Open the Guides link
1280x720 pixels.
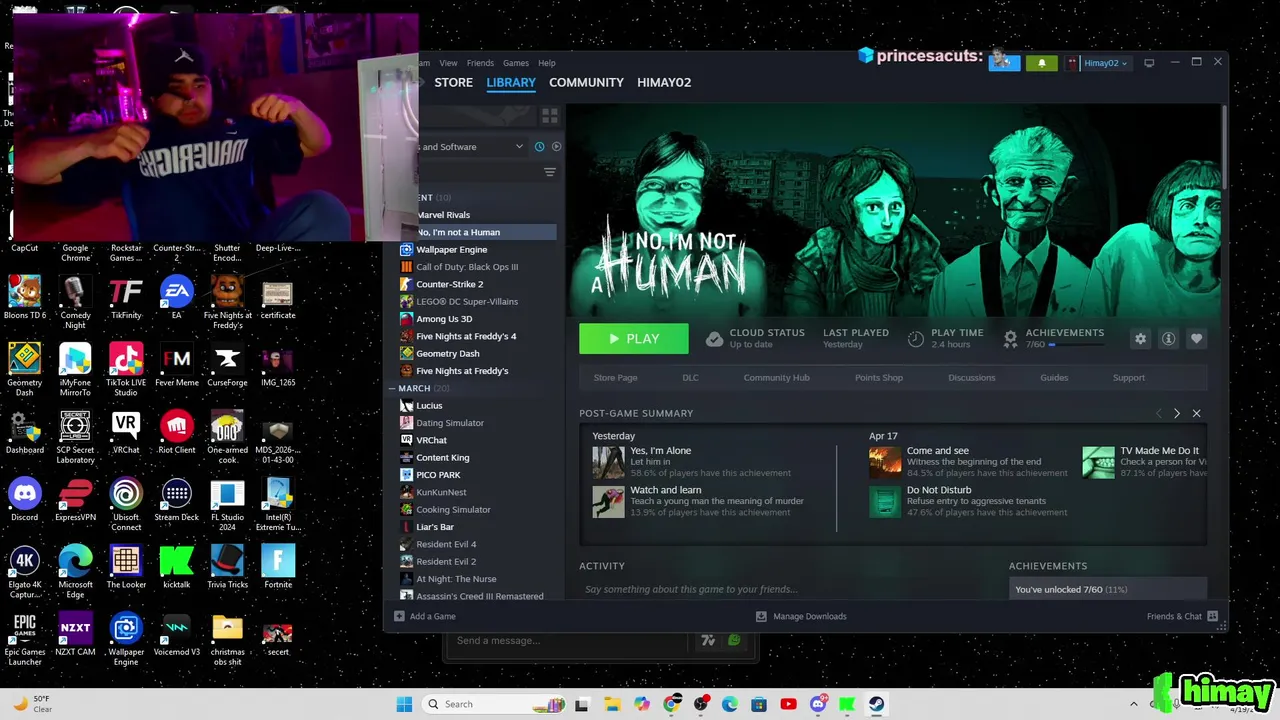click(x=1054, y=378)
